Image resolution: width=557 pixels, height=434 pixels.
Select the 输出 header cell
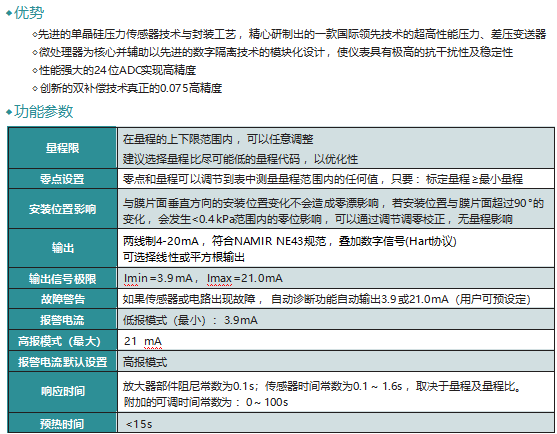(63, 248)
